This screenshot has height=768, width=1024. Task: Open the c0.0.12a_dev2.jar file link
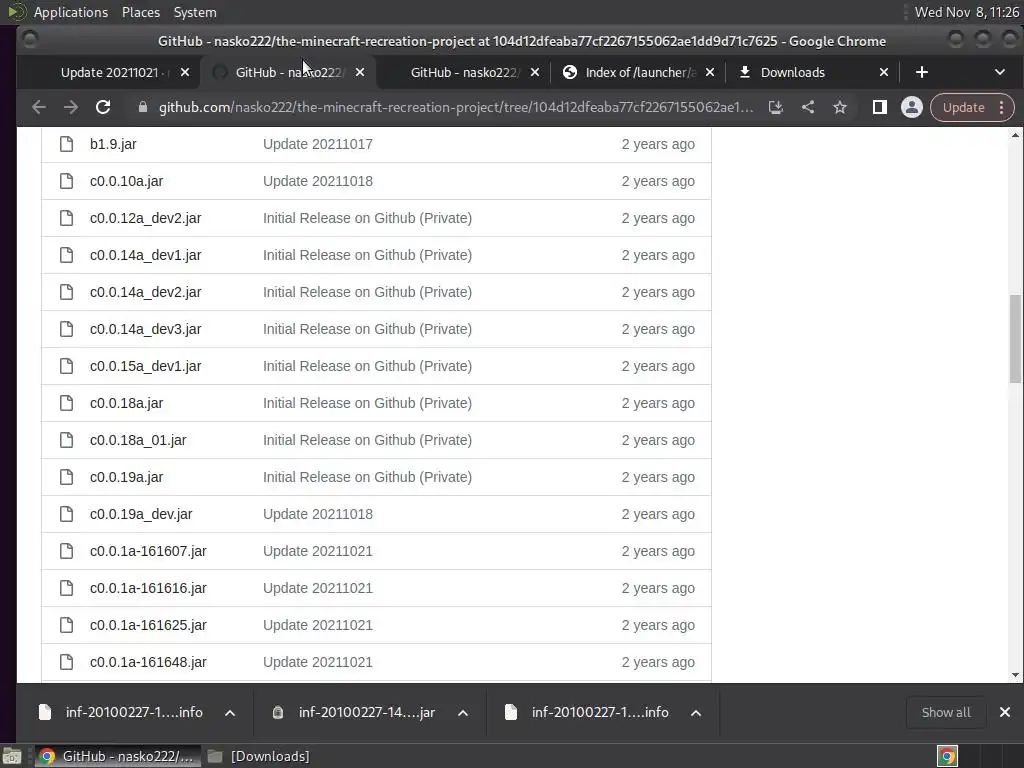[146, 218]
